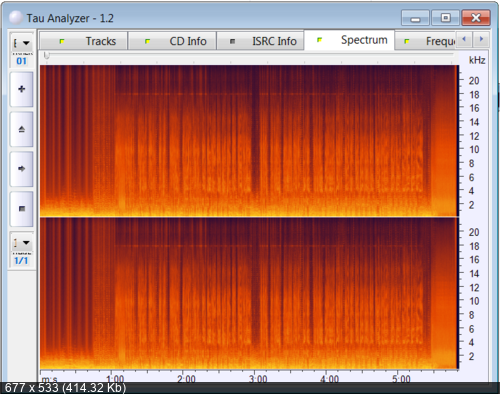Click the green indicator on the Tracks tab

pos(62,41)
